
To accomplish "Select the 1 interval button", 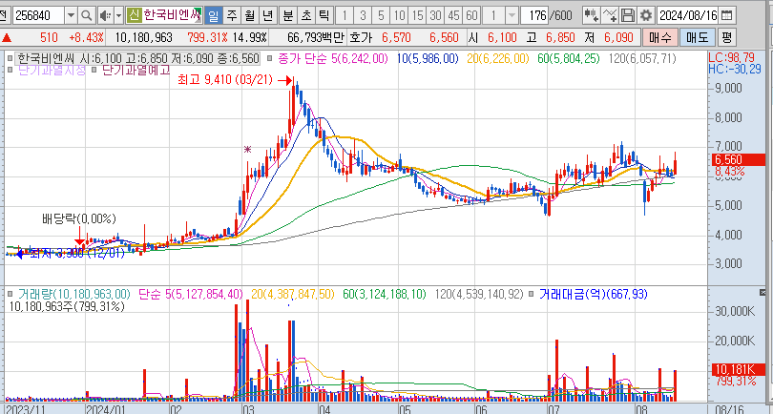I will (345, 16).
